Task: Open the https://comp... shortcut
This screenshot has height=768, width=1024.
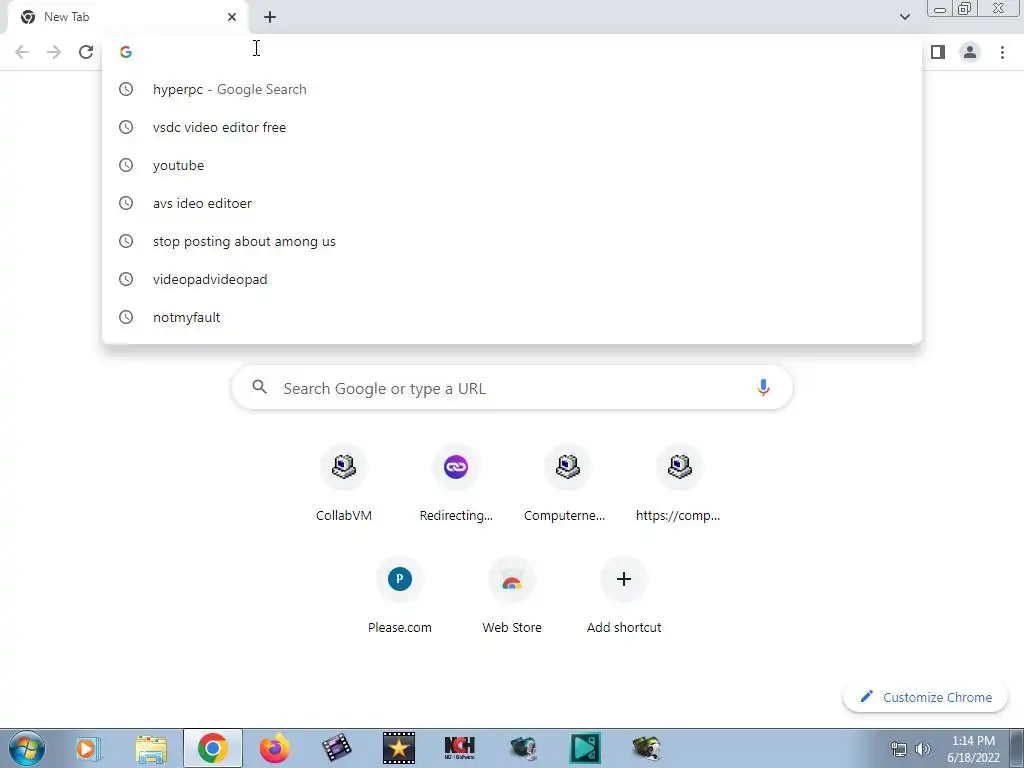Action: pos(679,484)
